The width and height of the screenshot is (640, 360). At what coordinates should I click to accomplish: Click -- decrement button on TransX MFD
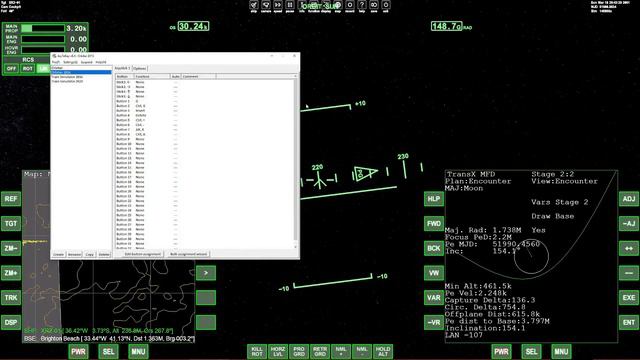point(629,273)
